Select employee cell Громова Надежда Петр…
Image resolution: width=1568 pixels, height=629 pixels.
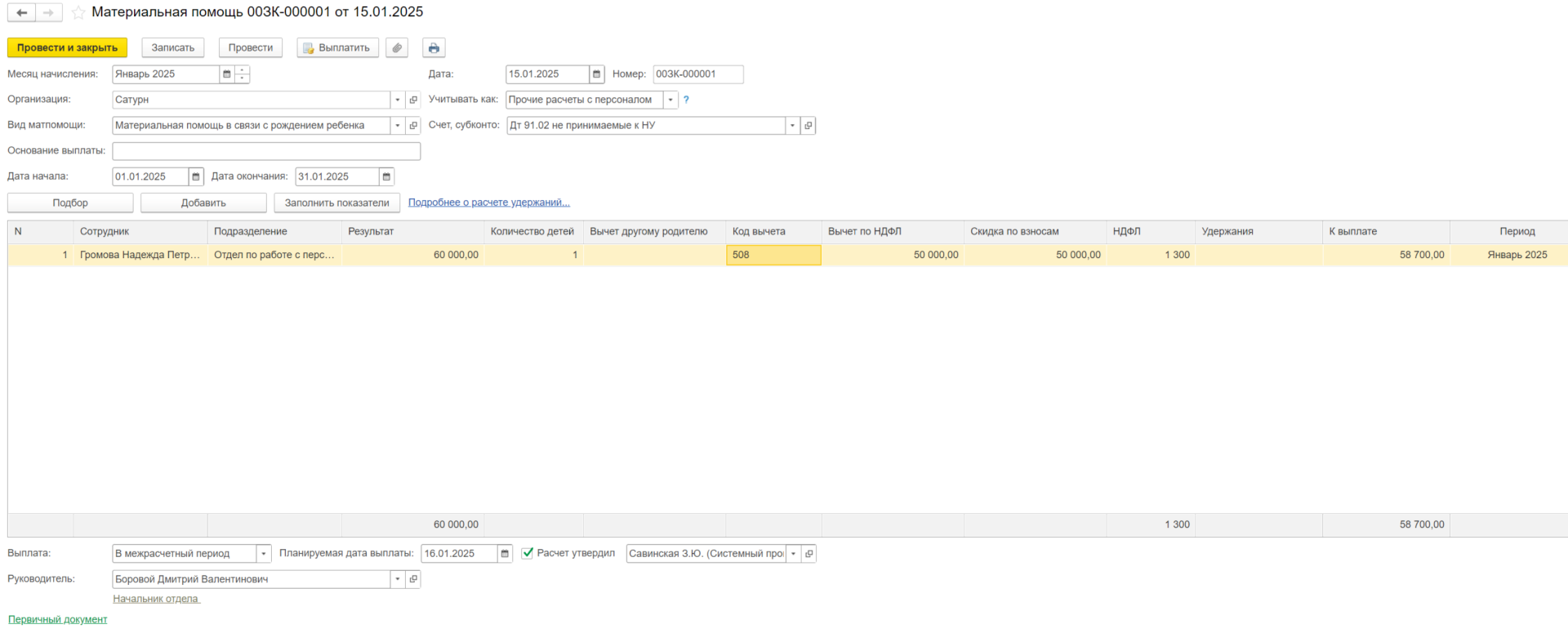tap(140, 255)
